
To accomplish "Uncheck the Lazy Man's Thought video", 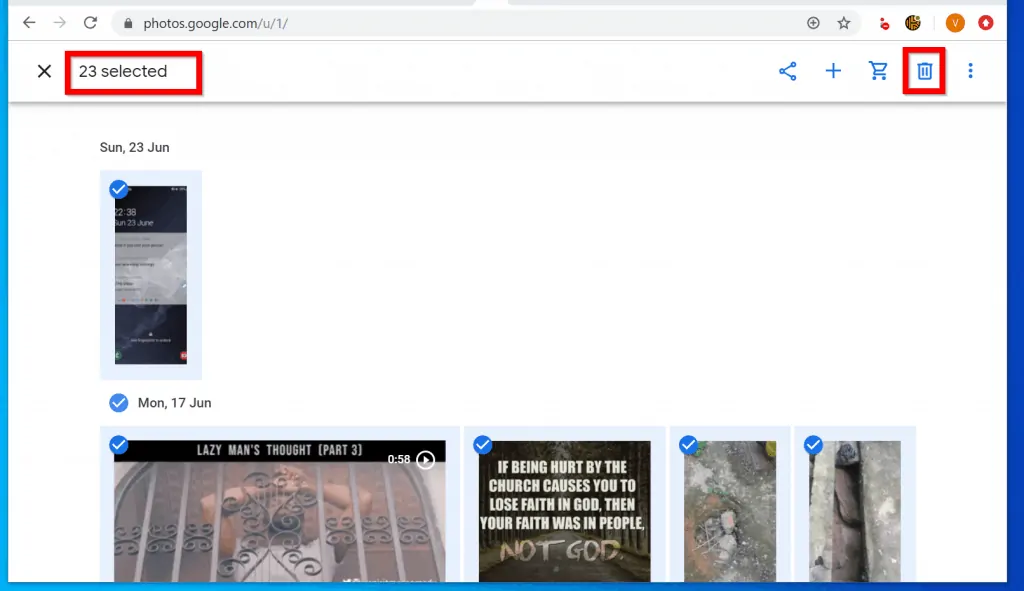I will (x=118, y=445).
